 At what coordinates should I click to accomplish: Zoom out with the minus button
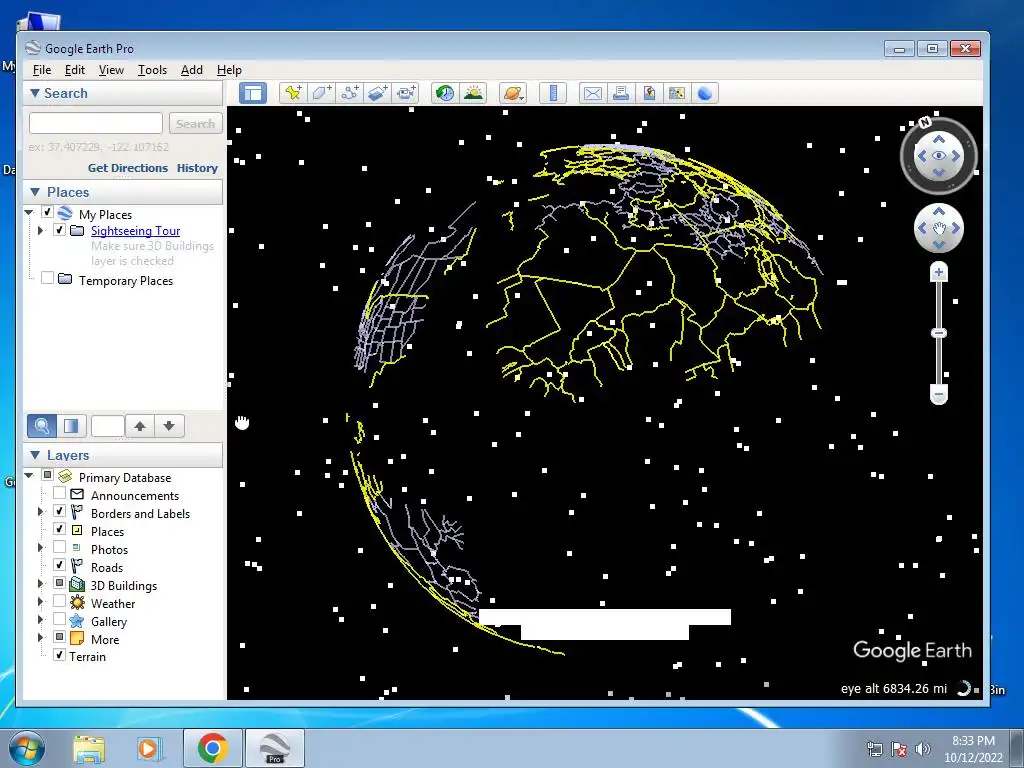pos(938,394)
